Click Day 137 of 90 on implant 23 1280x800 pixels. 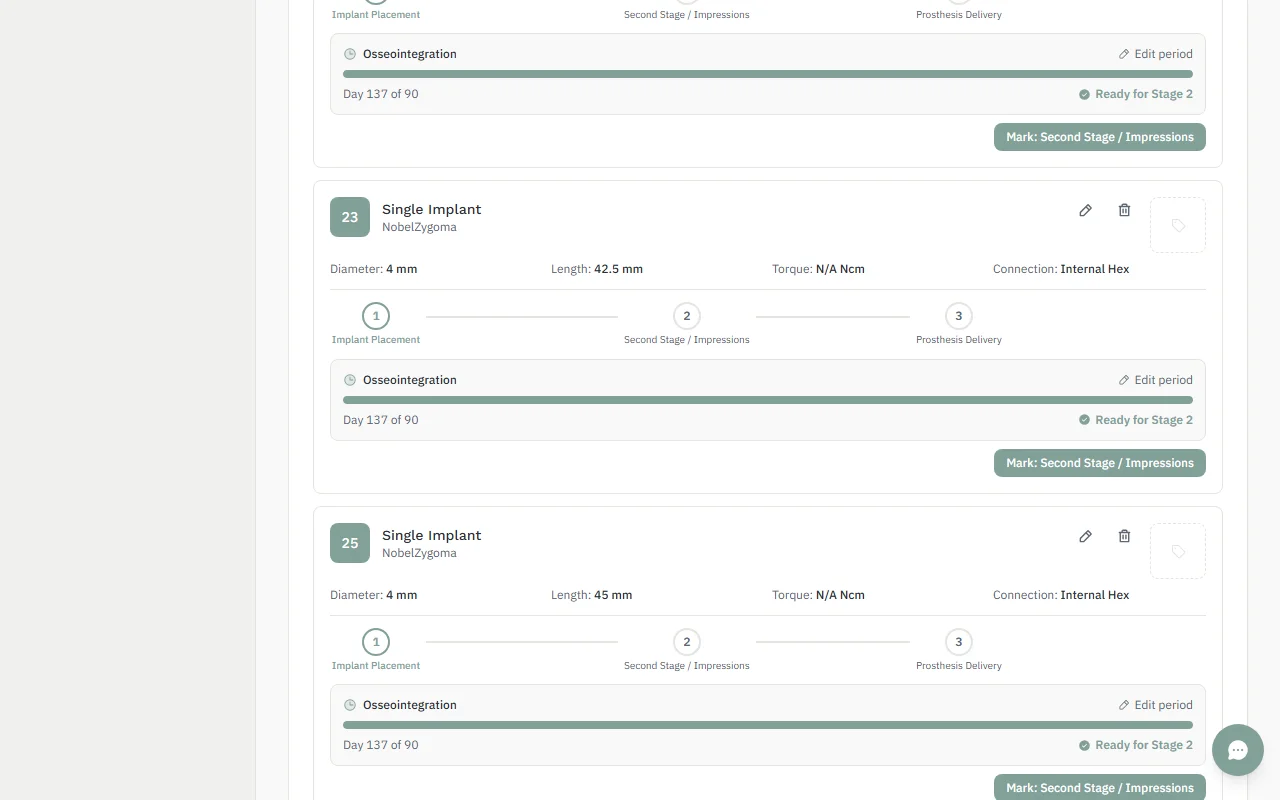click(x=381, y=420)
